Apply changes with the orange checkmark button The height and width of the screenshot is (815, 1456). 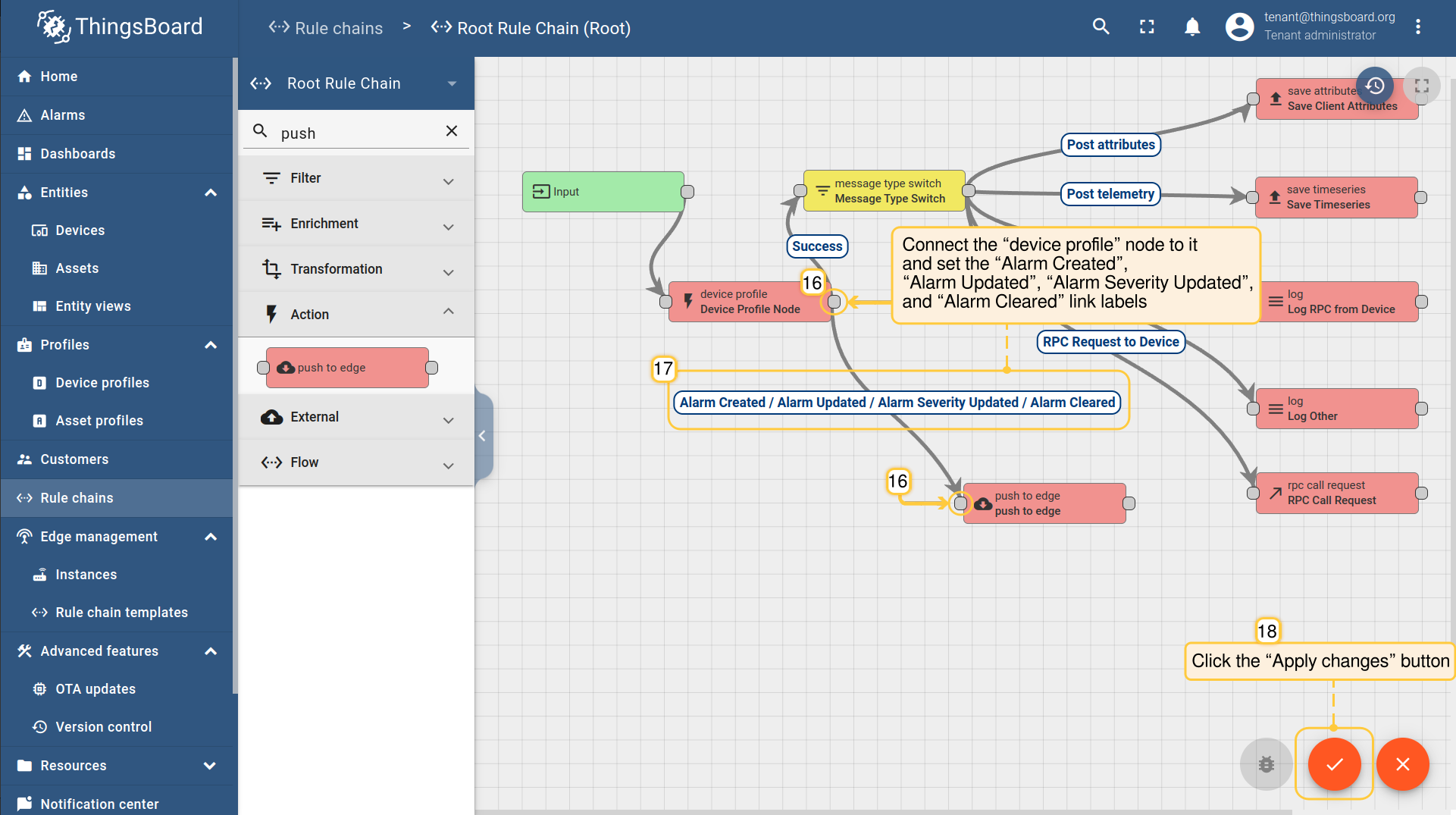(x=1334, y=764)
